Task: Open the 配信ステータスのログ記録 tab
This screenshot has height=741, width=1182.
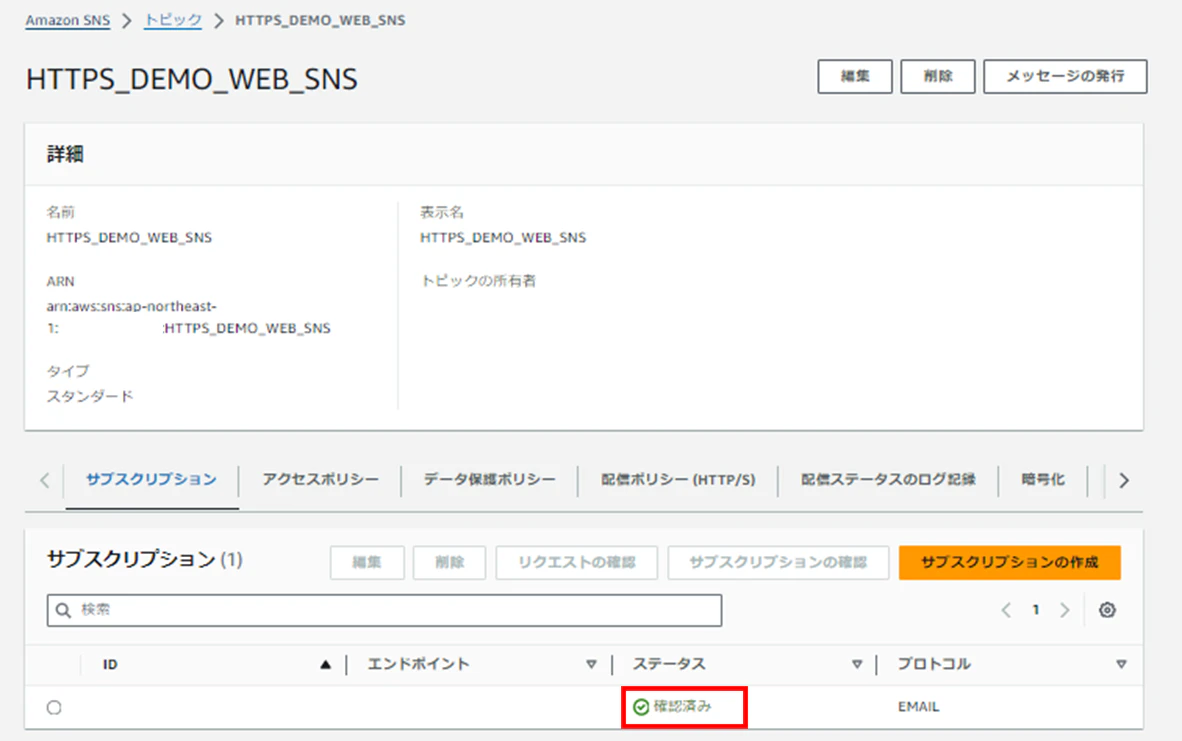Action: [888, 479]
